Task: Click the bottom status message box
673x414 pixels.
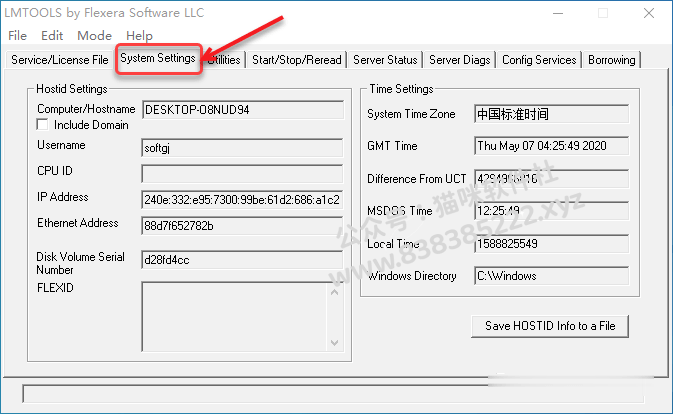Action: point(333,394)
